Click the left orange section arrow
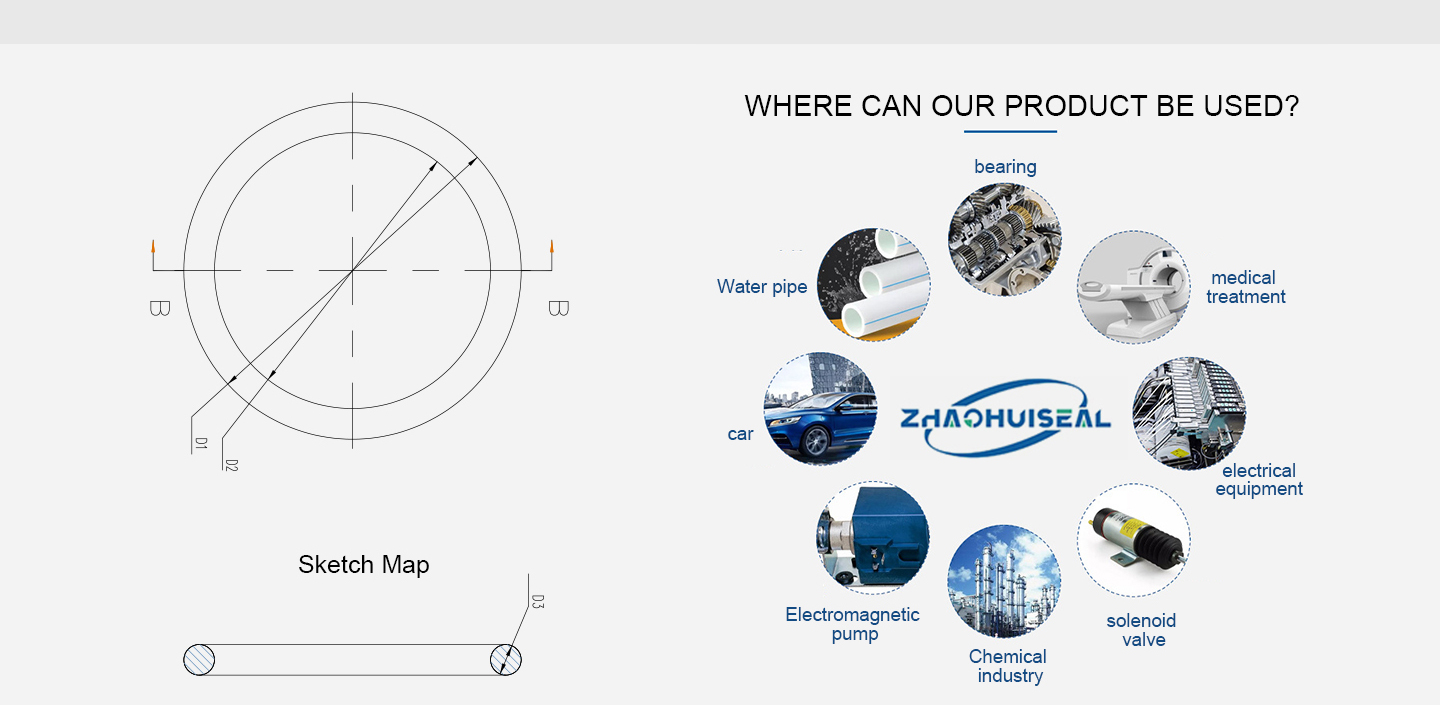Viewport: 1440px width, 705px height. (153, 247)
